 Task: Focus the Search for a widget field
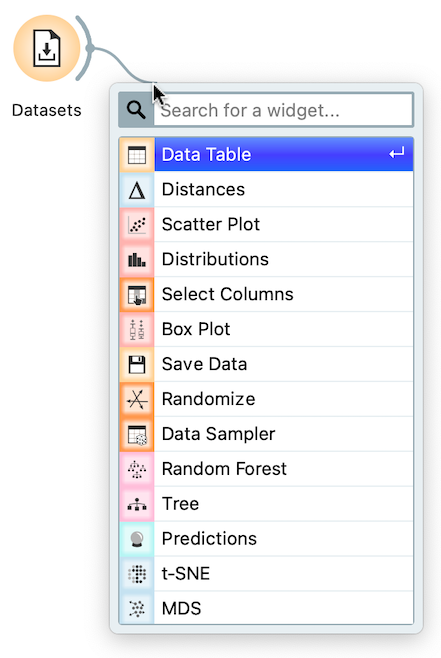[x=283, y=110]
